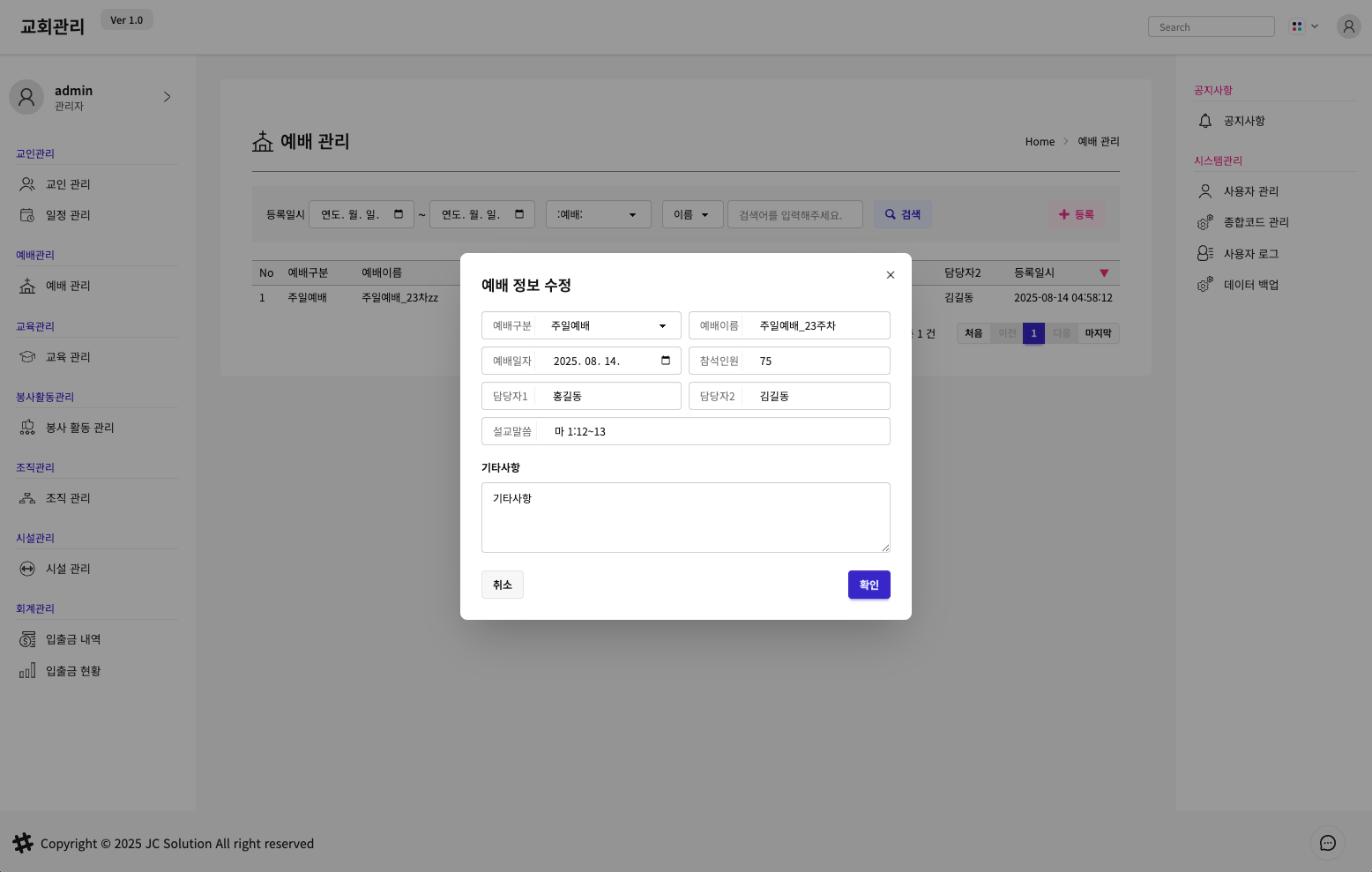Viewport: 1372px width, 872px height.
Task: Close the 예배 정보 수정 dialog
Action: pos(891,275)
